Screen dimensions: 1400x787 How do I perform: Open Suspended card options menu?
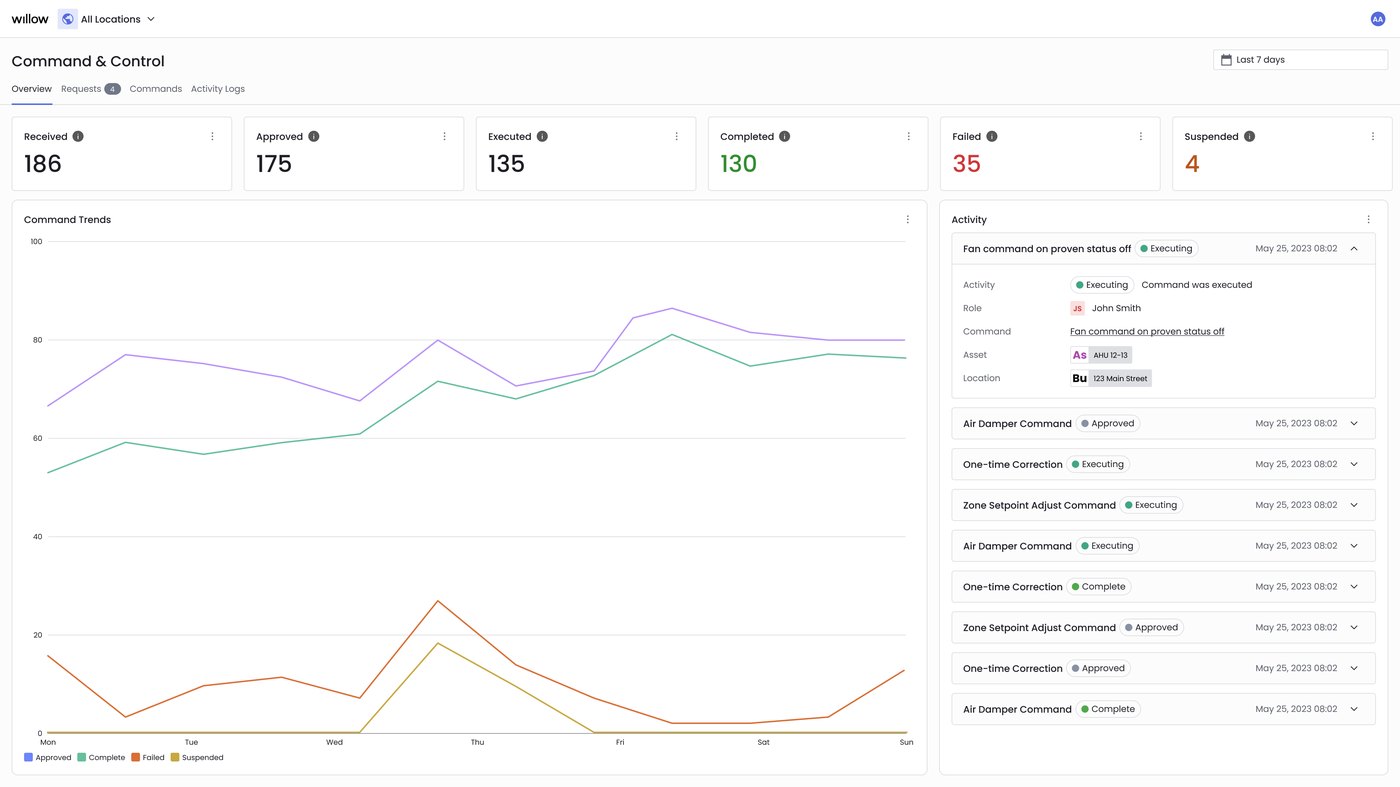tap(1372, 136)
